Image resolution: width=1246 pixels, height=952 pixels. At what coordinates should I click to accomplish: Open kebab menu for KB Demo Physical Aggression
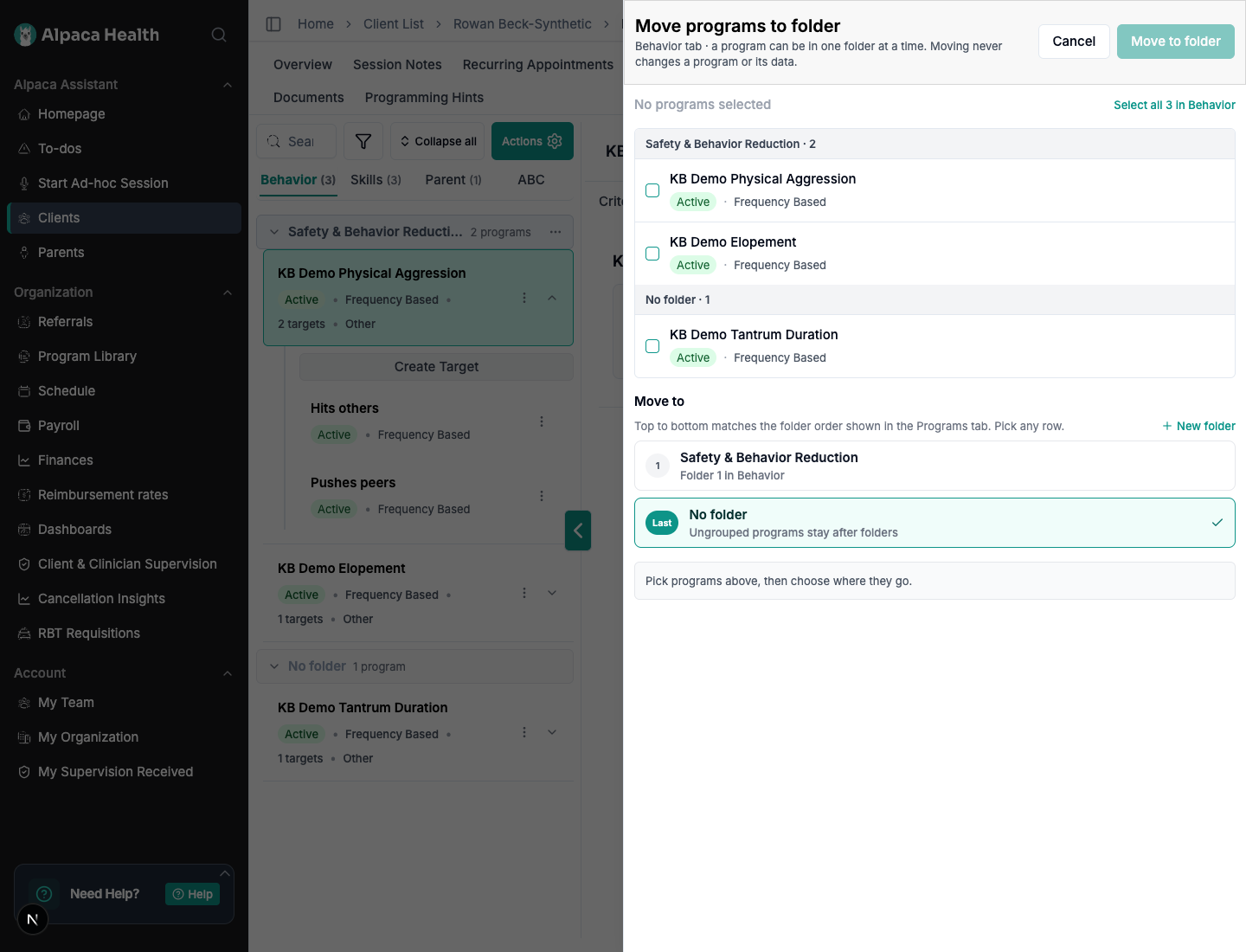tap(524, 298)
